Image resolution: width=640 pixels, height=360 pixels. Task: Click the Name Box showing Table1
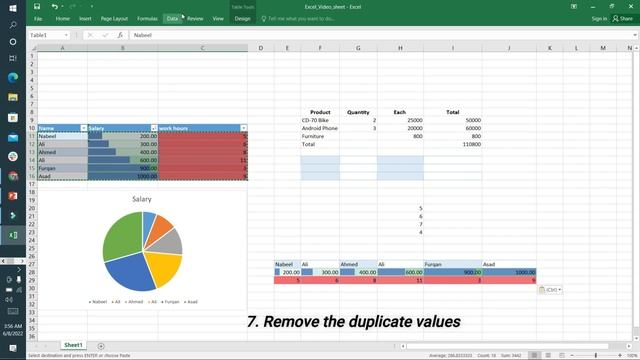click(46, 35)
